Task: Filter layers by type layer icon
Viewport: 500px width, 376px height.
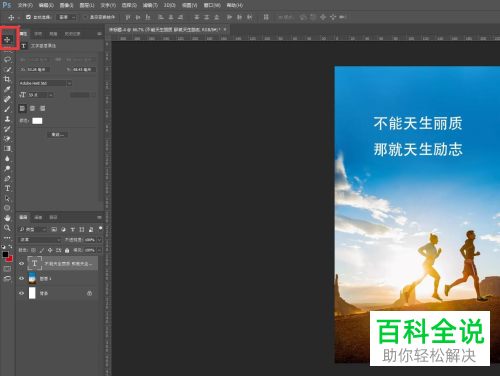Action: point(73,229)
